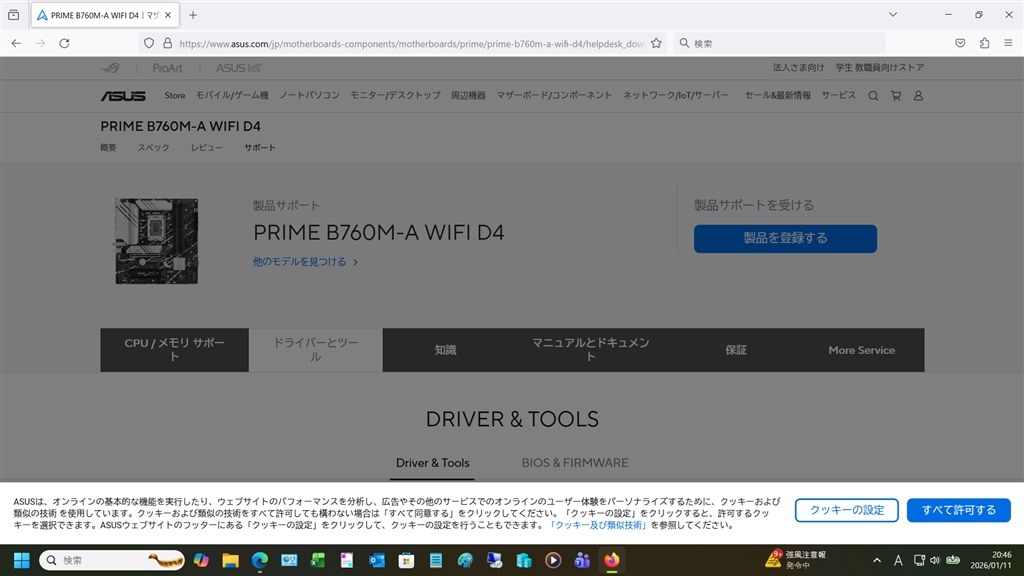Click the ROG logo in the top bar

point(110,67)
